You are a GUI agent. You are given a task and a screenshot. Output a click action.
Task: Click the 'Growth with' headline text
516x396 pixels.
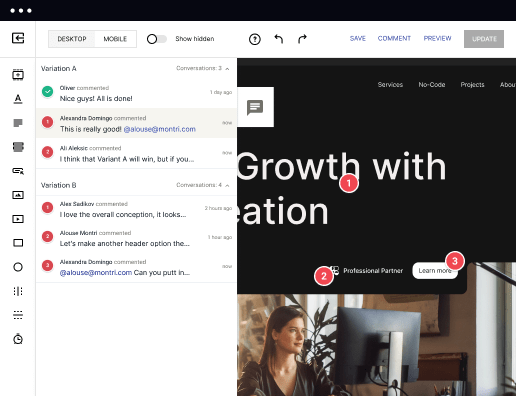tap(342, 166)
